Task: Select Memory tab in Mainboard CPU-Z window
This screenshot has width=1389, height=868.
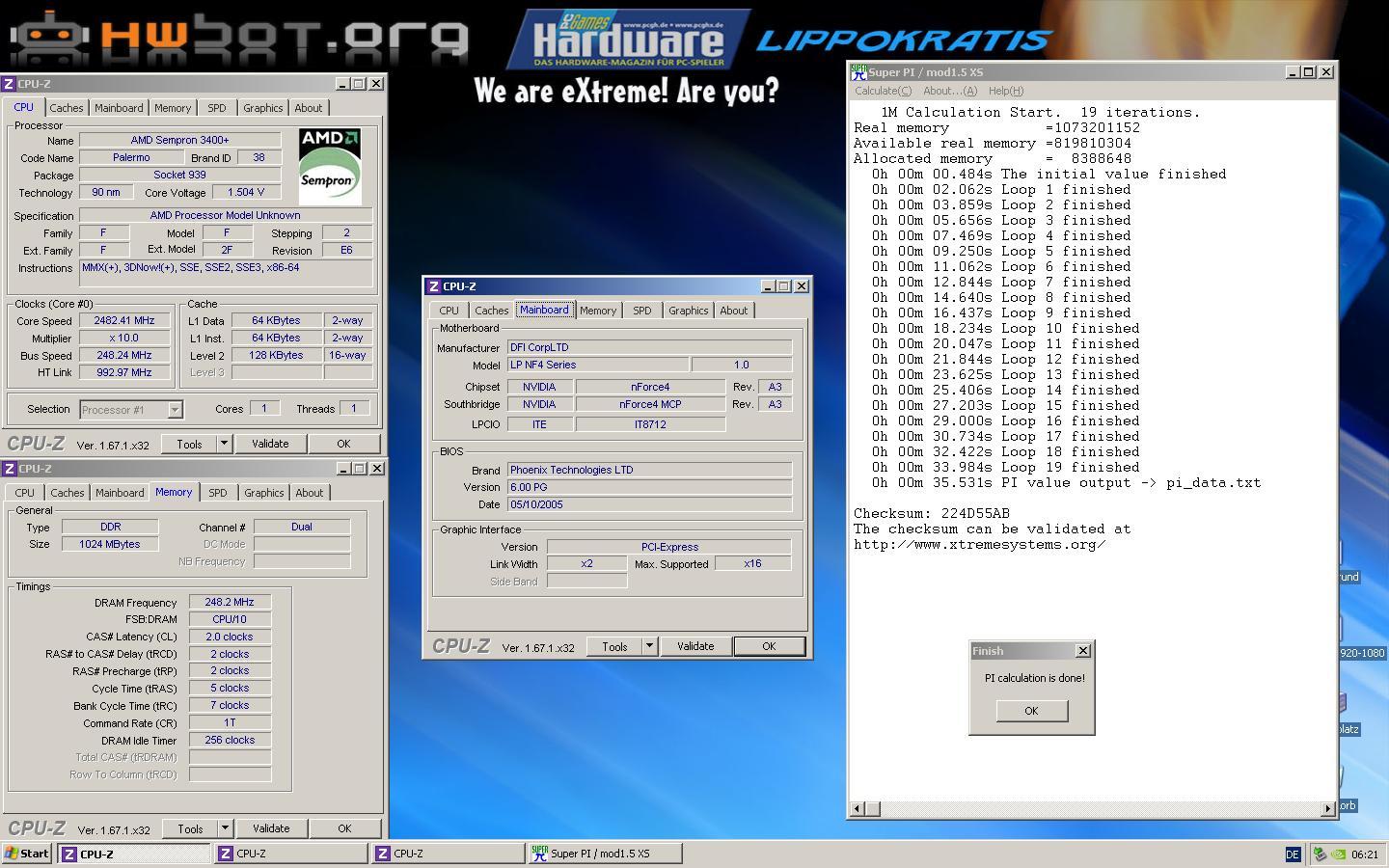Action: 598,311
